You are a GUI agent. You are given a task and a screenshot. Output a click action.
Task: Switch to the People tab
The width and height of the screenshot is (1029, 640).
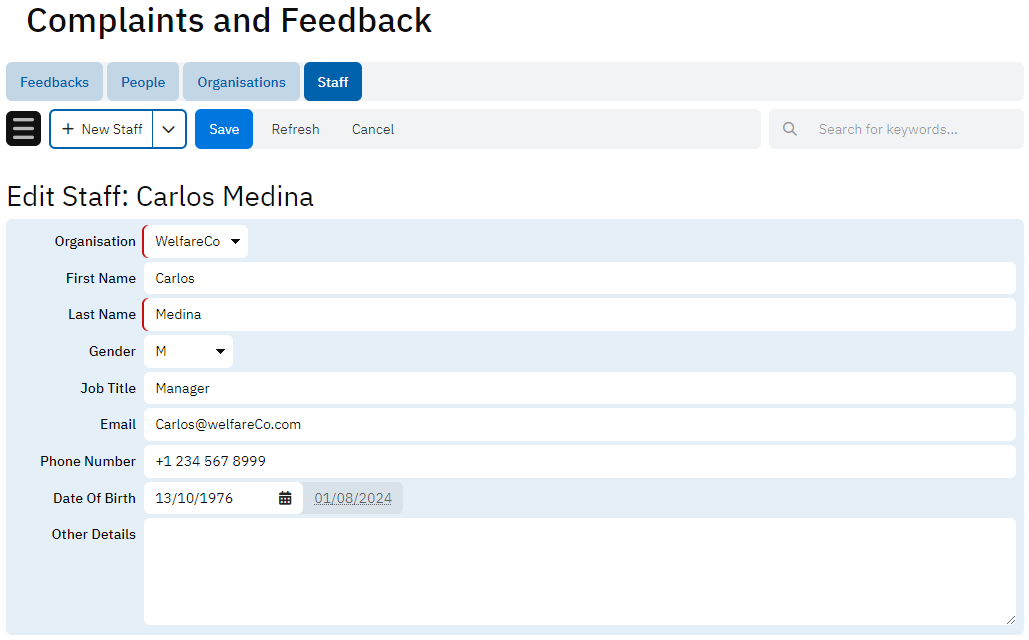point(143,82)
